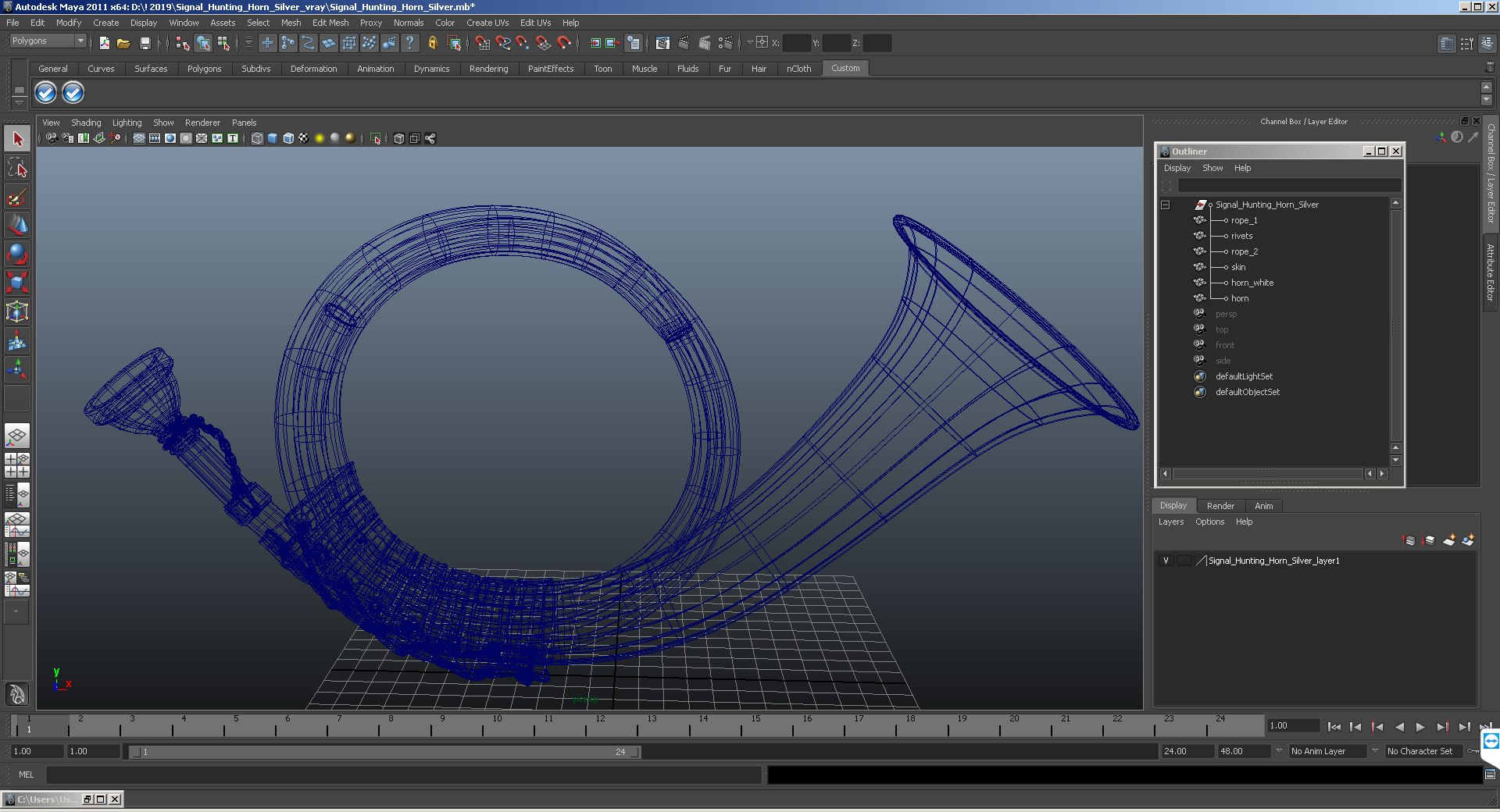
Task: Select by hierarchy mode icon
Action: coord(183,43)
